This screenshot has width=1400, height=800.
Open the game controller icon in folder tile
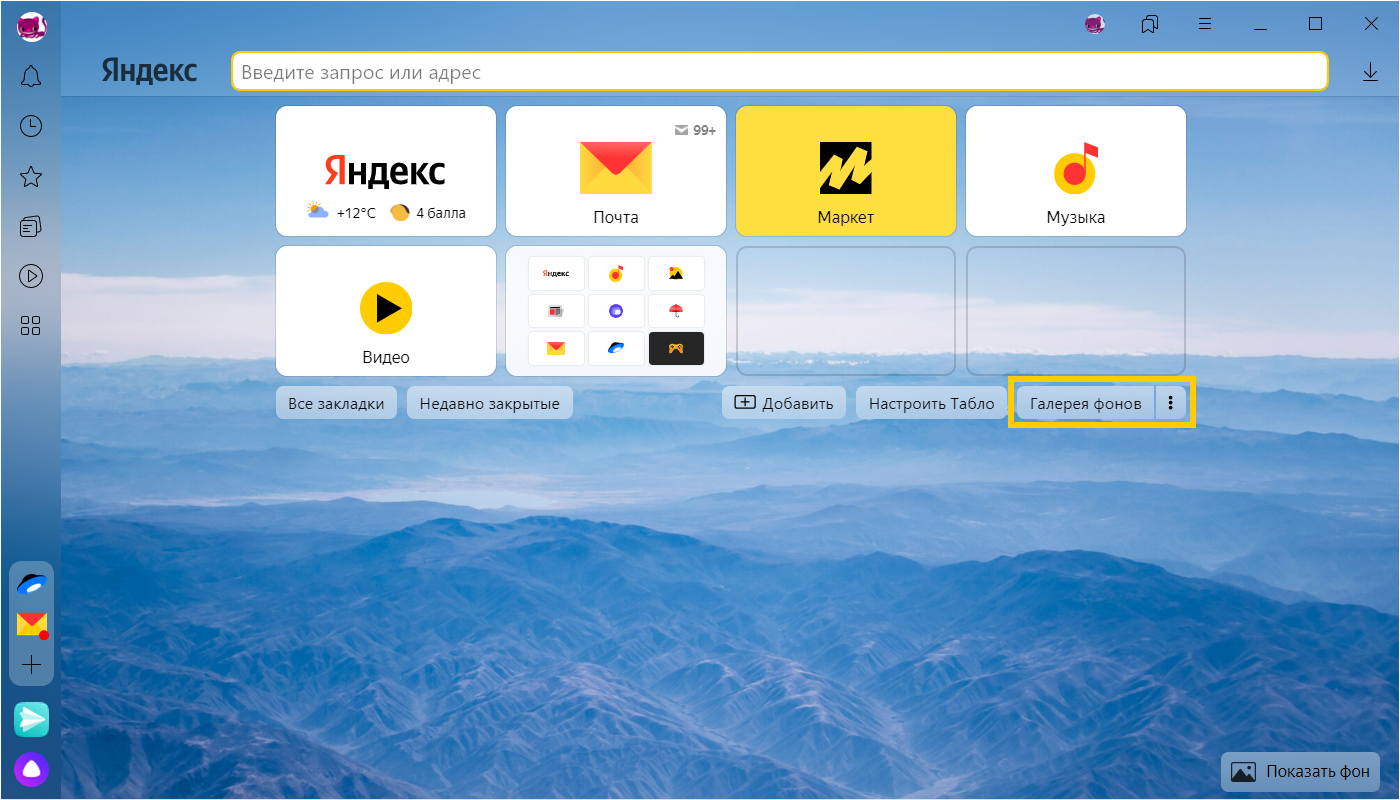[676, 348]
